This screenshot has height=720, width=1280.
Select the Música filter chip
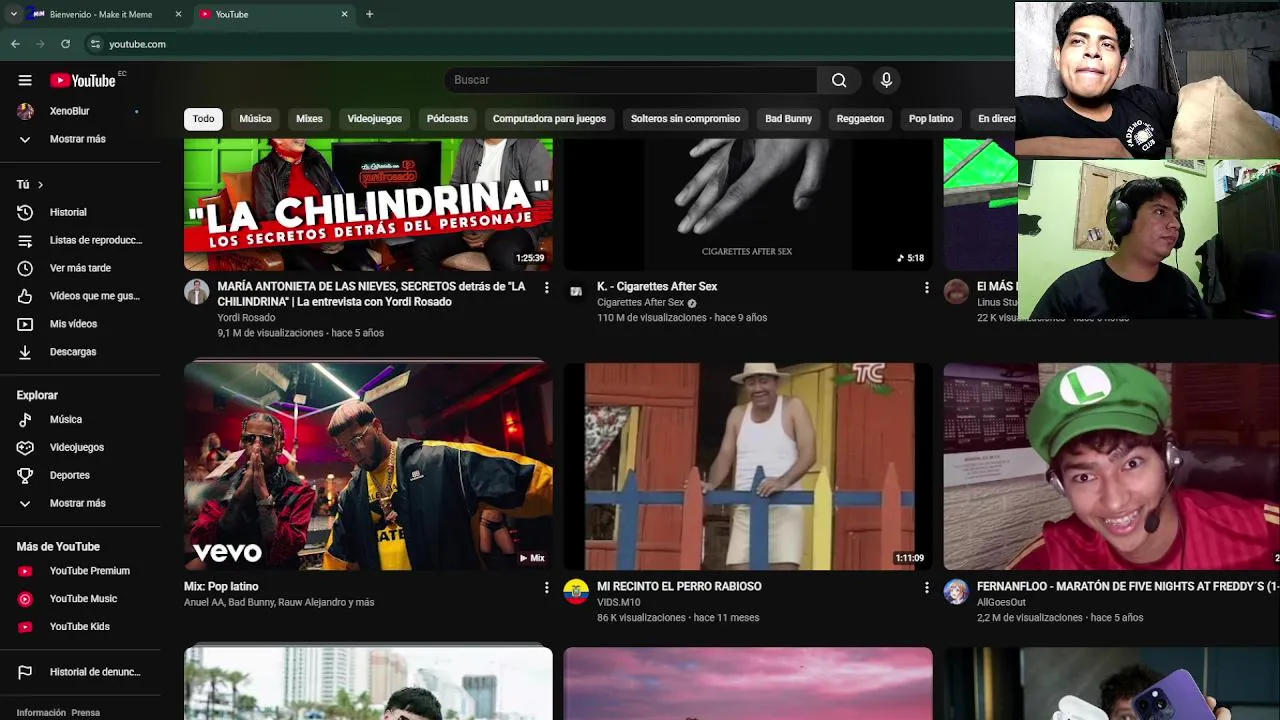click(255, 119)
